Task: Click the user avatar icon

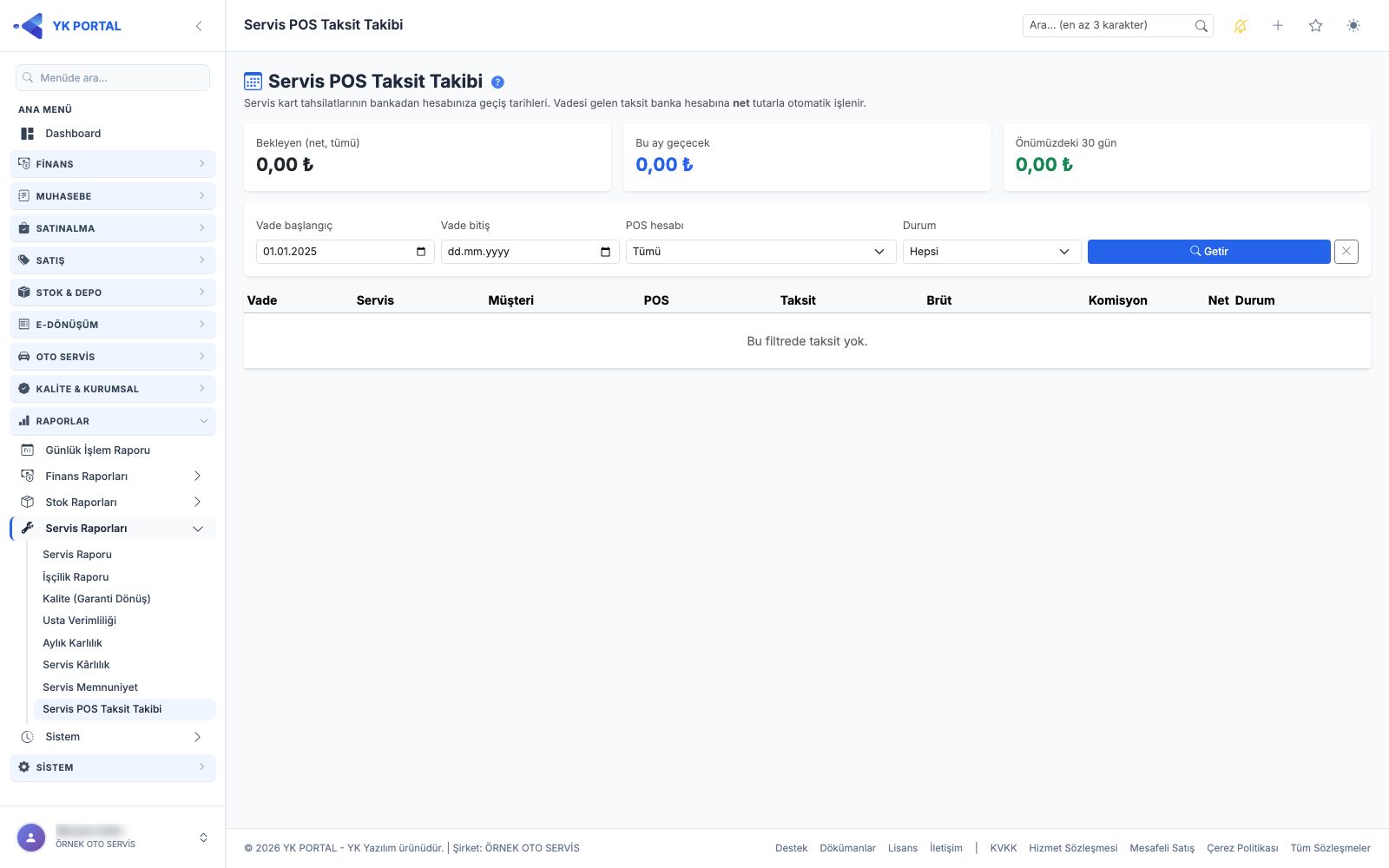Action: pos(31,838)
